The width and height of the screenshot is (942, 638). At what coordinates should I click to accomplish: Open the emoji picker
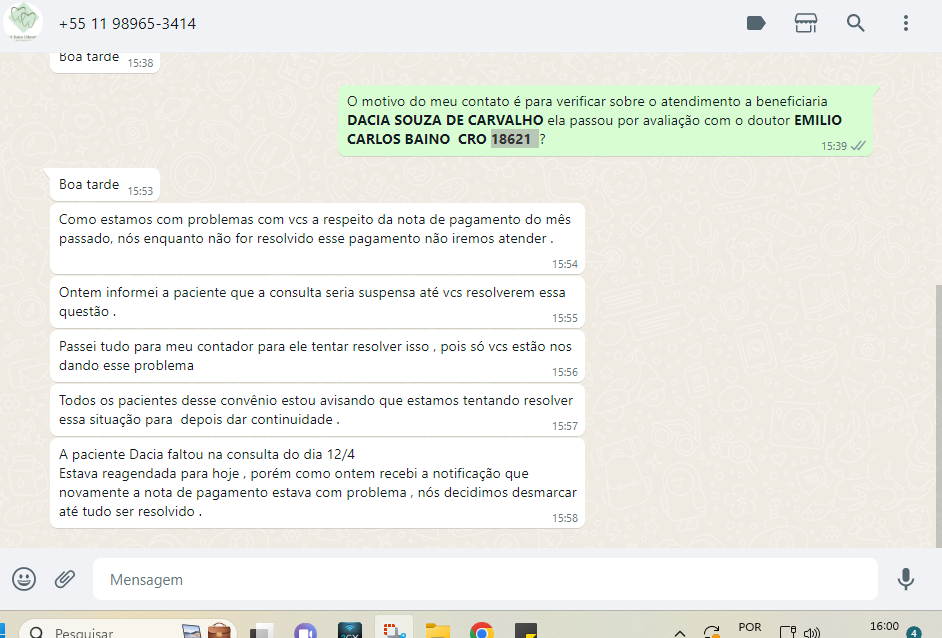tap(24, 579)
